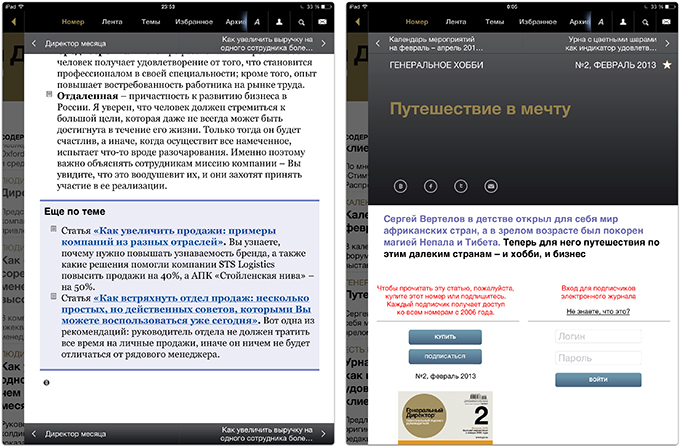
Task: Go to next article Урна с цветными шарами
Action: [x=617, y=43]
